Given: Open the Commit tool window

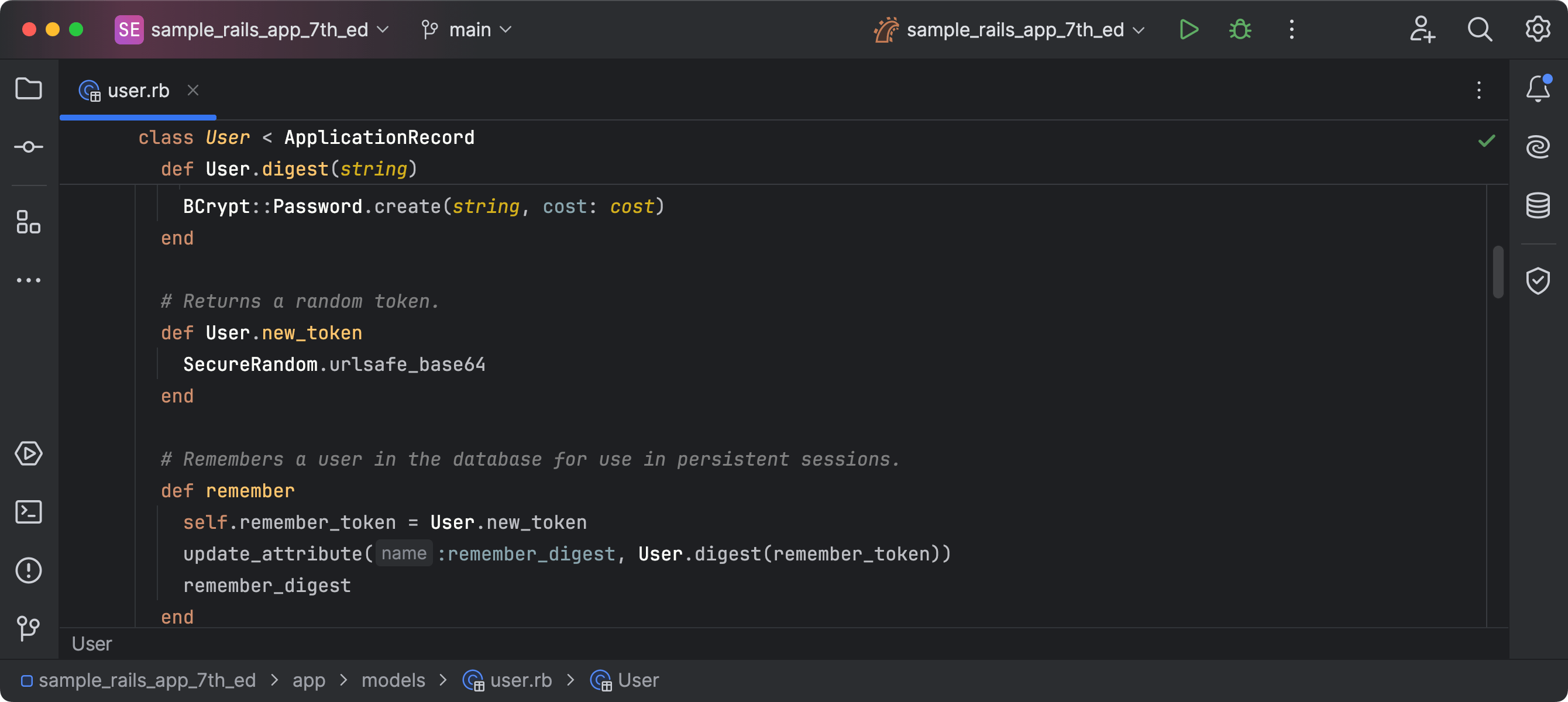Looking at the screenshot, I should tap(29, 147).
